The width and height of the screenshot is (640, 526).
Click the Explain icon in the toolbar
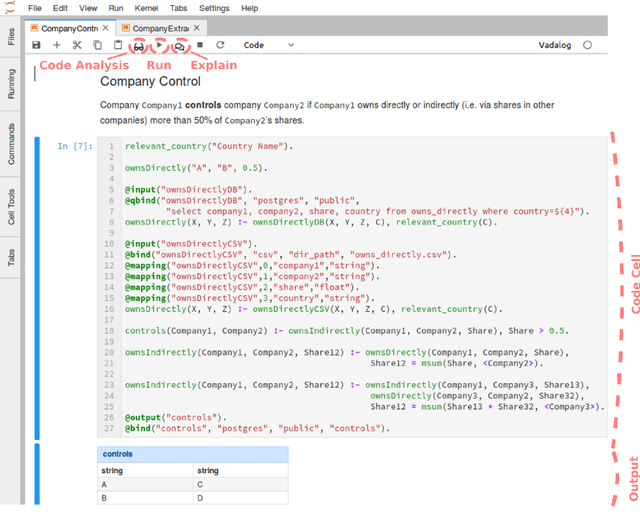pyautogui.click(x=179, y=45)
